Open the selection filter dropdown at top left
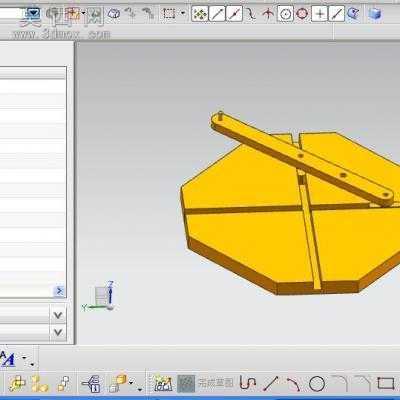Image resolution: width=400 pixels, height=400 pixels. tap(33, 14)
